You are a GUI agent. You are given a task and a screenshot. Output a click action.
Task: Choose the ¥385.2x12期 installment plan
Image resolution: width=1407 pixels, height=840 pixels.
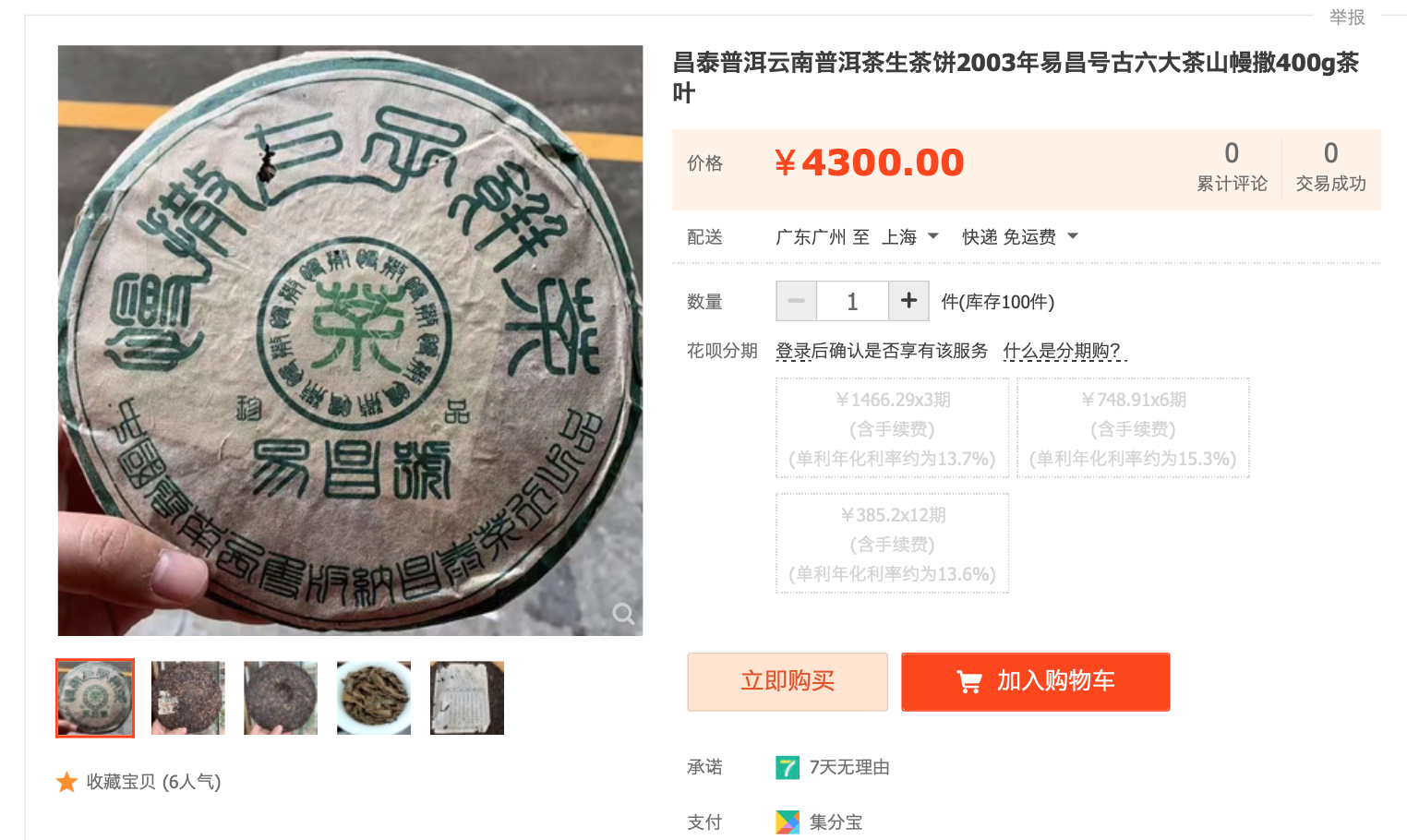tap(893, 544)
